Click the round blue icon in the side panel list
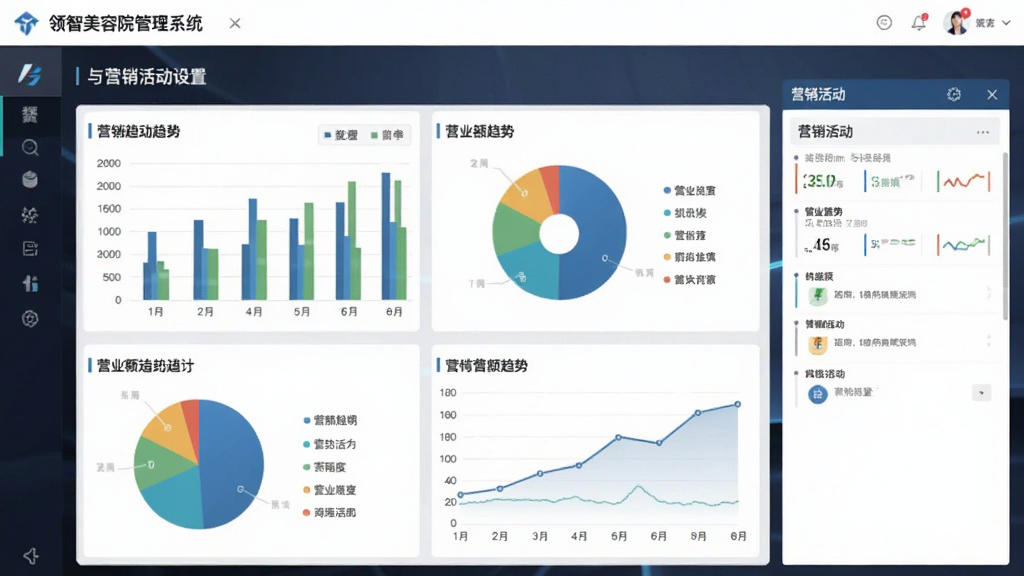1024x576 pixels. point(818,394)
